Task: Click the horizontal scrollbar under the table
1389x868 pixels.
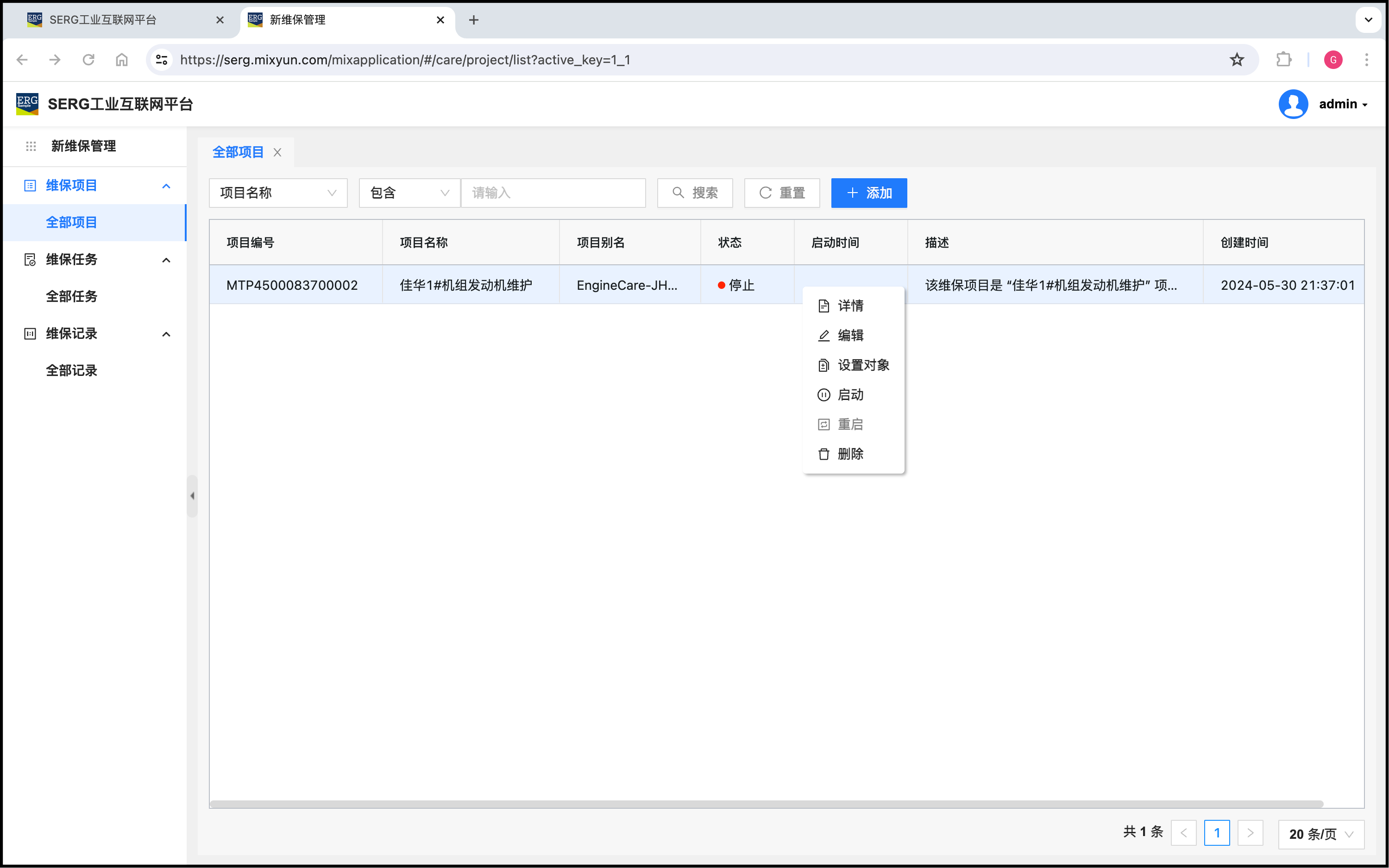Action: coord(766,804)
